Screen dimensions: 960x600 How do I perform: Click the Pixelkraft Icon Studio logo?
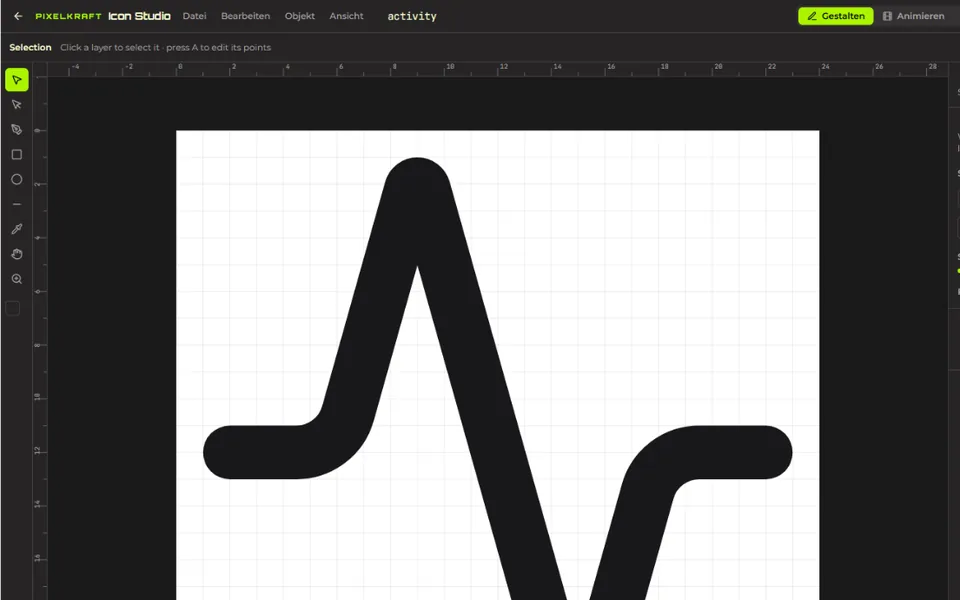click(x=103, y=16)
